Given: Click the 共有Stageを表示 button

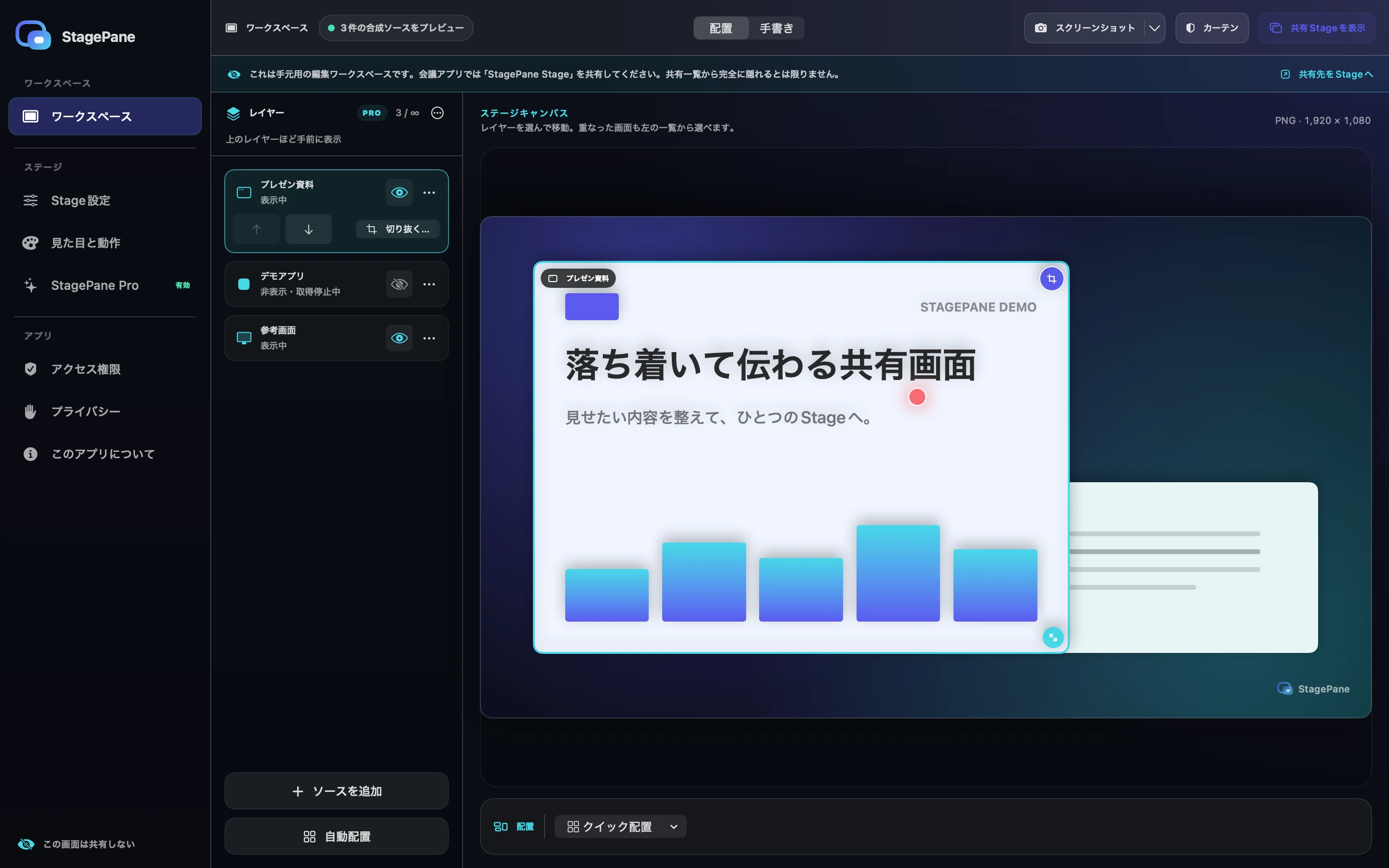Looking at the screenshot, I should click(x=1317, y=28).
